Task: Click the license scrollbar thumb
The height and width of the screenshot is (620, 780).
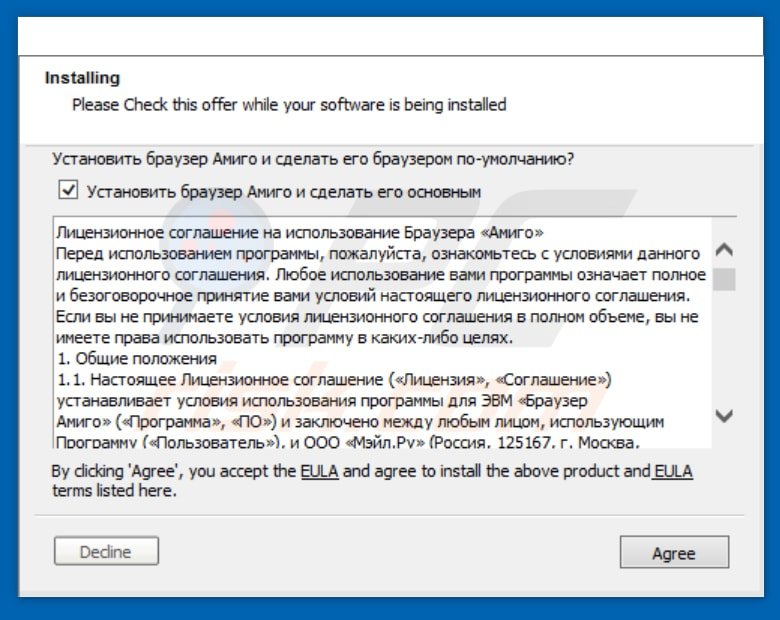Action: (x=726, y=278)
